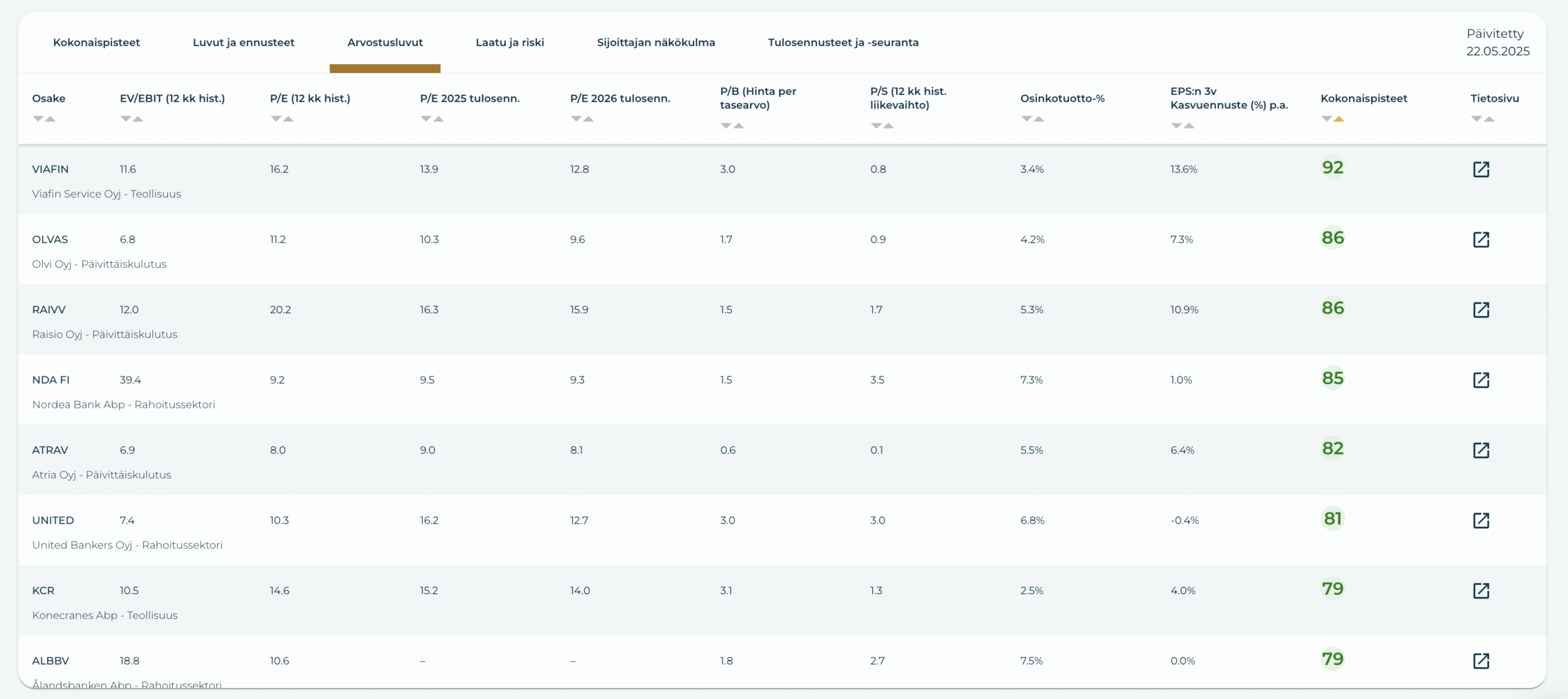Sort EPS:n 3v Kasvuennuste ascending arrow

pyautogui.click(x=1188, y=126)
